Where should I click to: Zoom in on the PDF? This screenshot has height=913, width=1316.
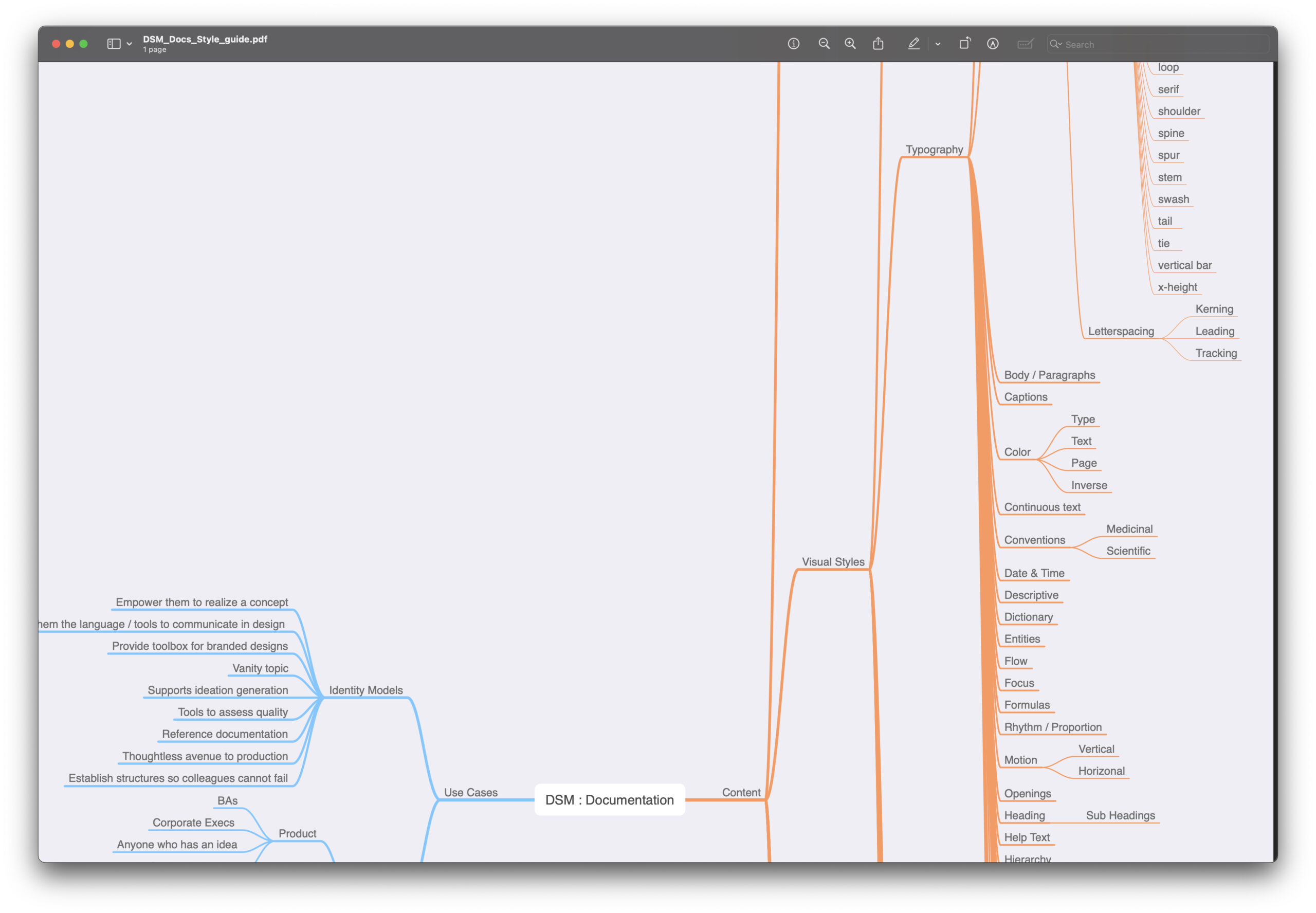(x=850, y=44)
